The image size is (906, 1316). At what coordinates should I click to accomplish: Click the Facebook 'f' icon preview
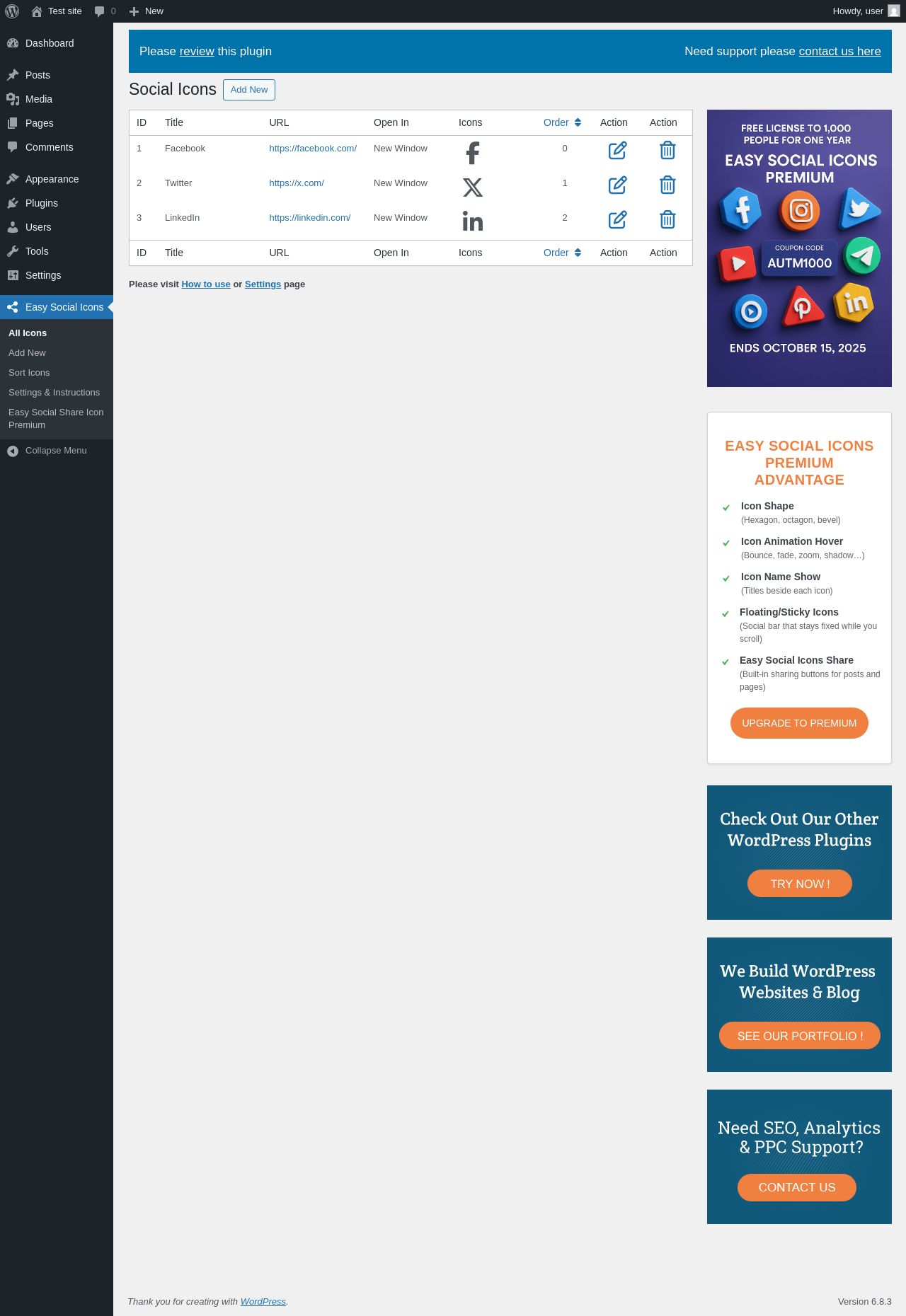pos(473,153)
